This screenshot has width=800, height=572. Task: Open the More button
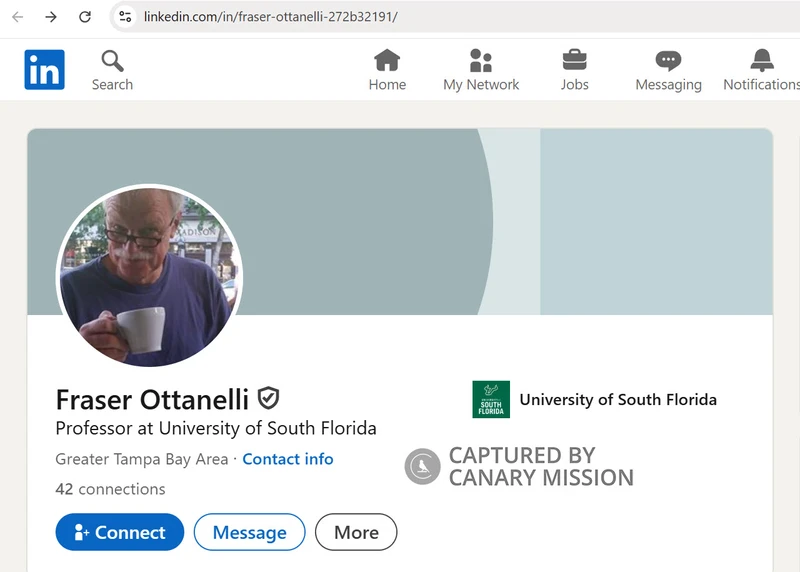[x=356, y=532]
